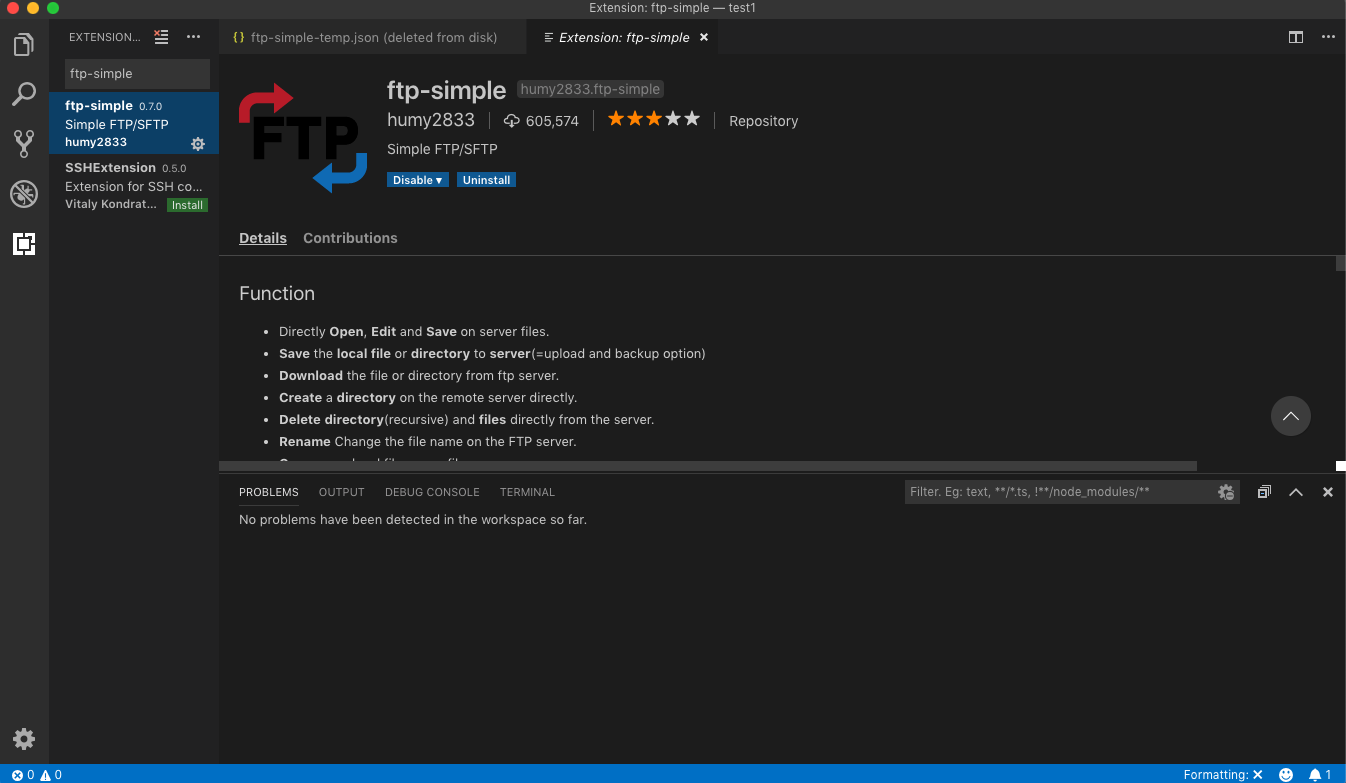The image size is (1346, 783).
Task: Click the humy2833.ftp-simple identifier badge
Action: pos(590,89)
